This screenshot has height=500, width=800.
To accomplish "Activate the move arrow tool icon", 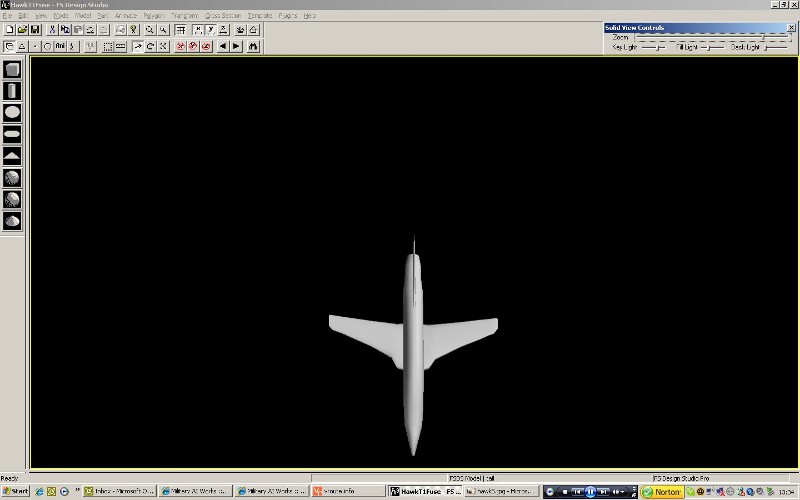I will (x=137, y=46).
